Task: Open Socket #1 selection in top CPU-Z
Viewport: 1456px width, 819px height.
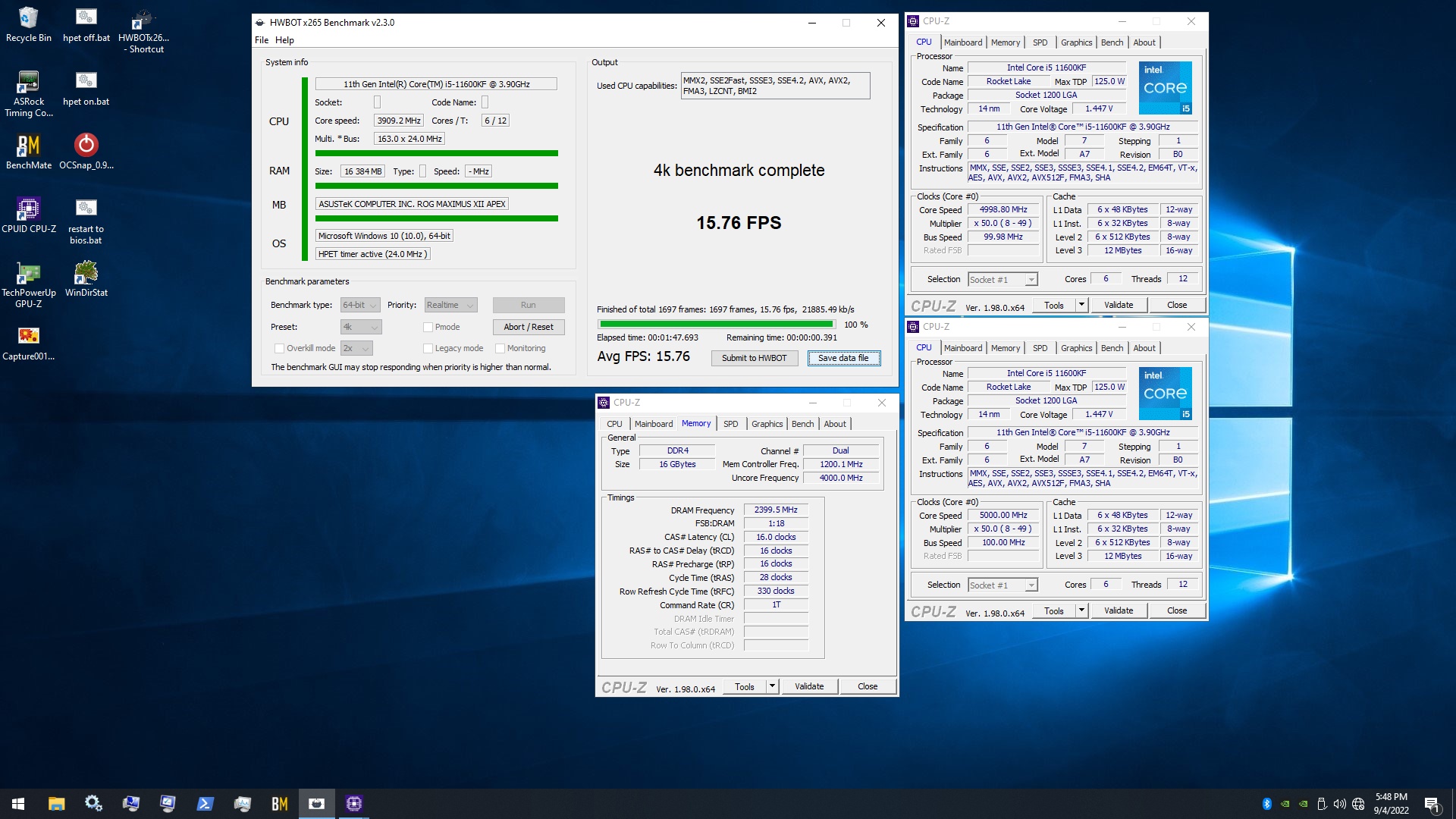Action: [1003, 280]
